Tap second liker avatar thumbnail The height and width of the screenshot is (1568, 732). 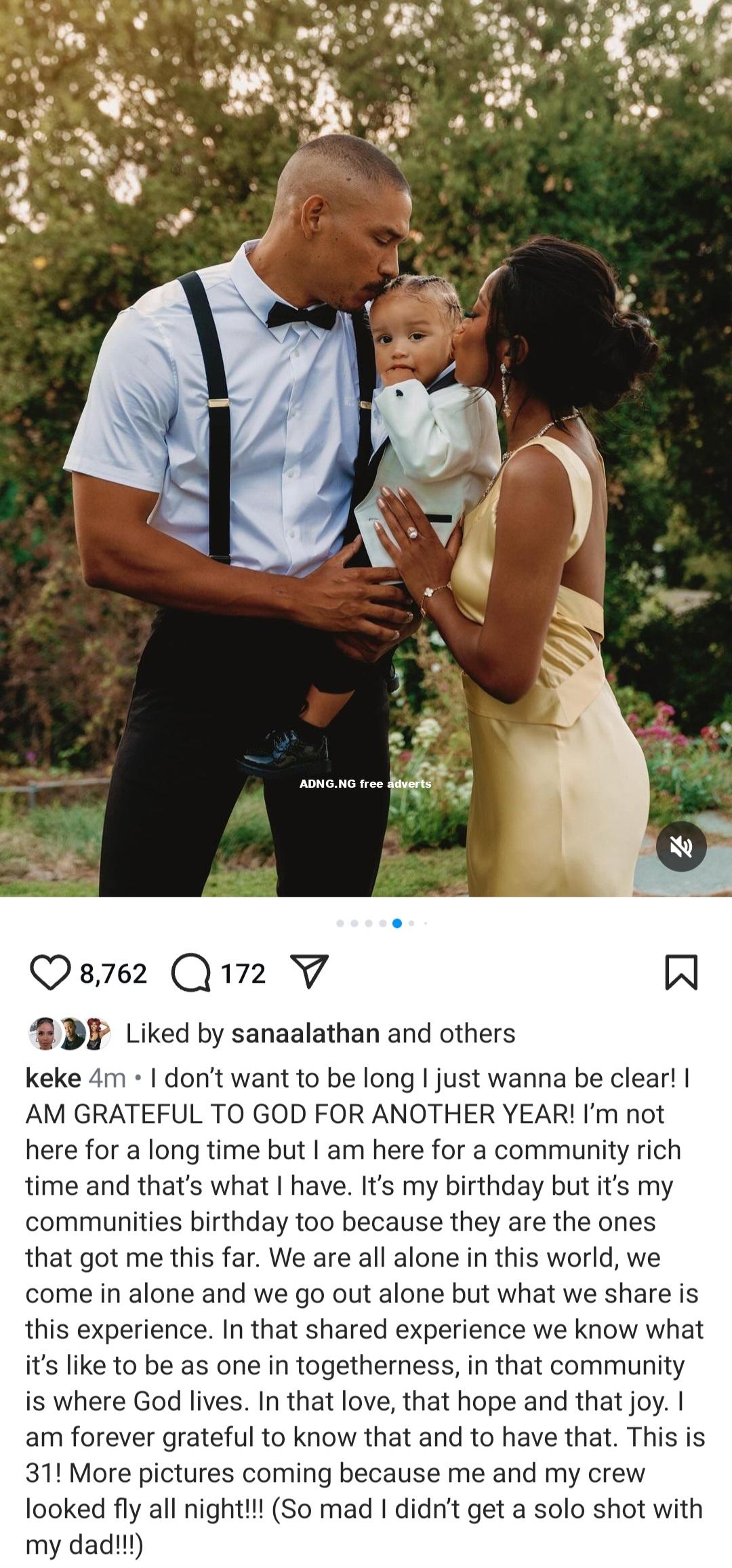[x=70, y=1034]
